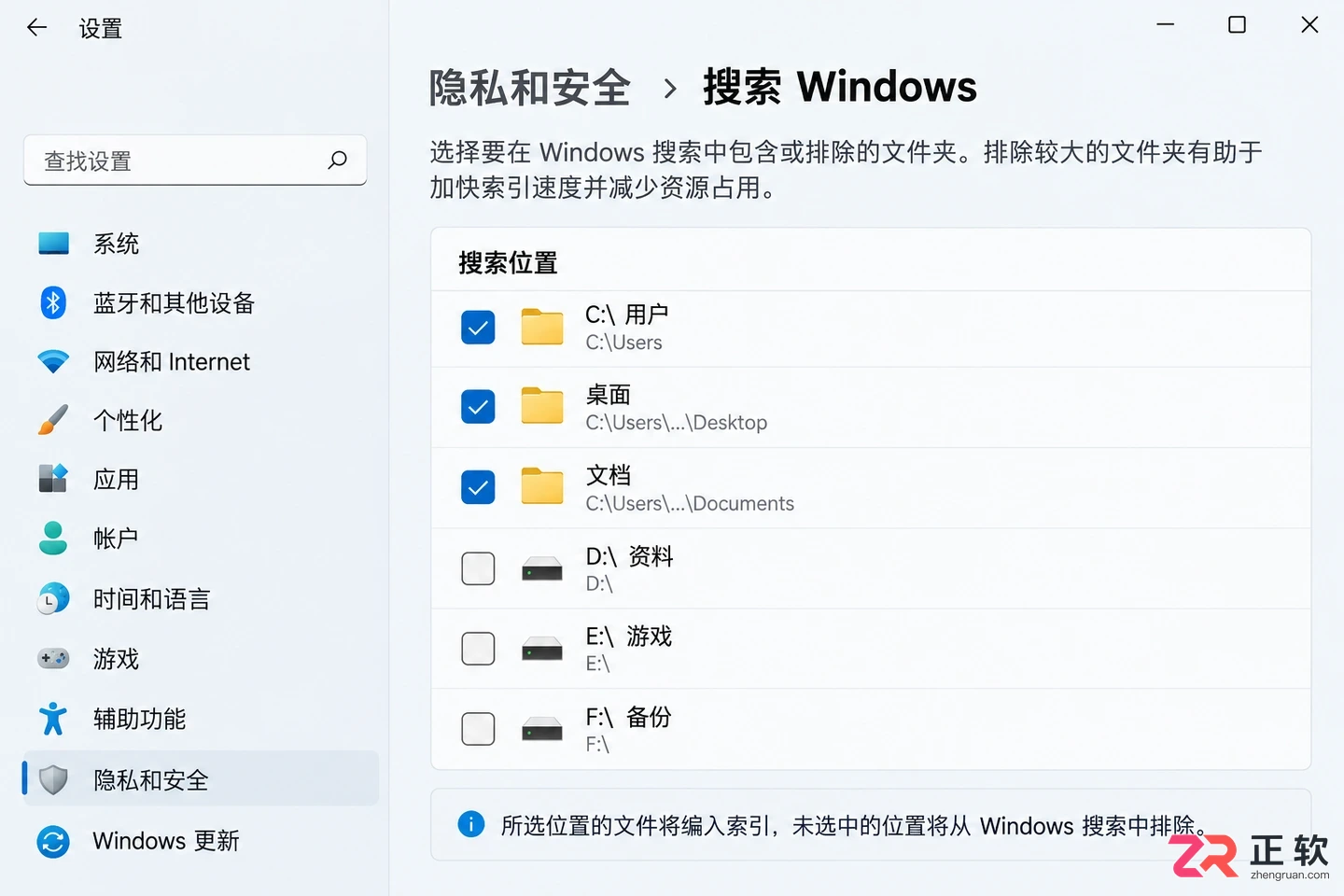Viewport: 1344px width, 896px height.
Task: Maximize the settings window
Action: tap(1237, 25)
